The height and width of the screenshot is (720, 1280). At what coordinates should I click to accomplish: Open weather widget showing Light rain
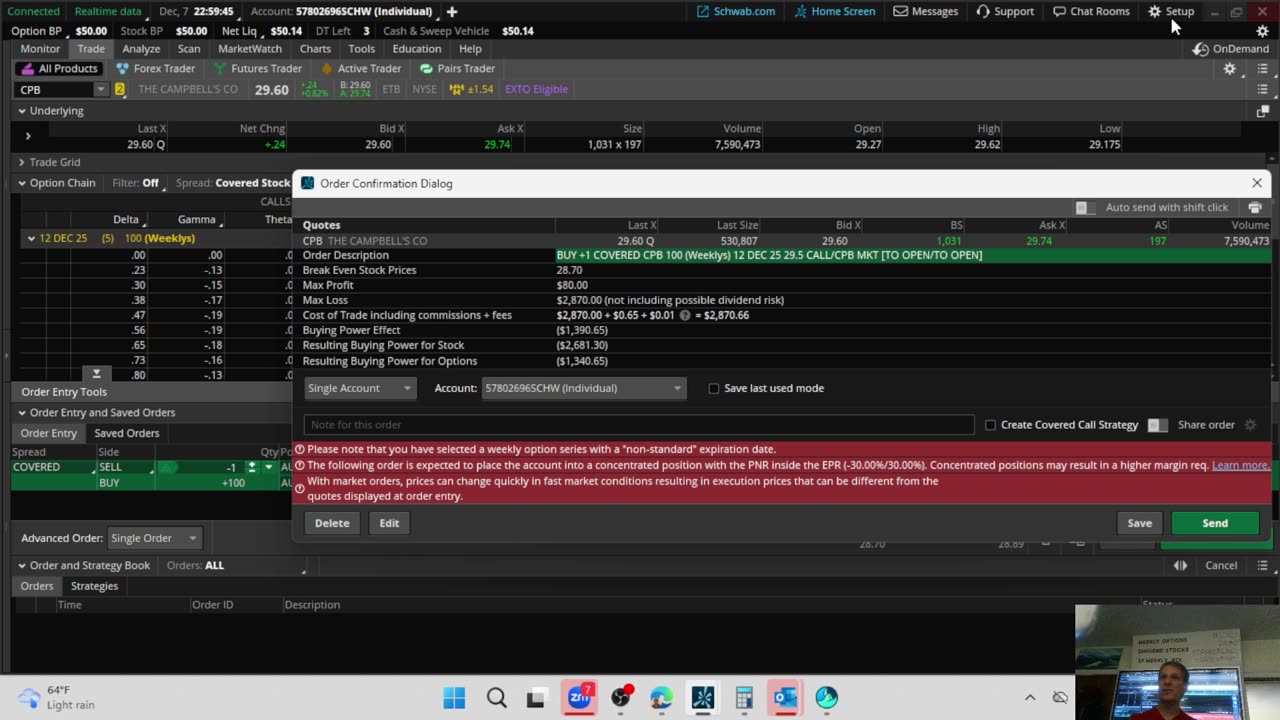pyautogui.click(x=58, y=697)
